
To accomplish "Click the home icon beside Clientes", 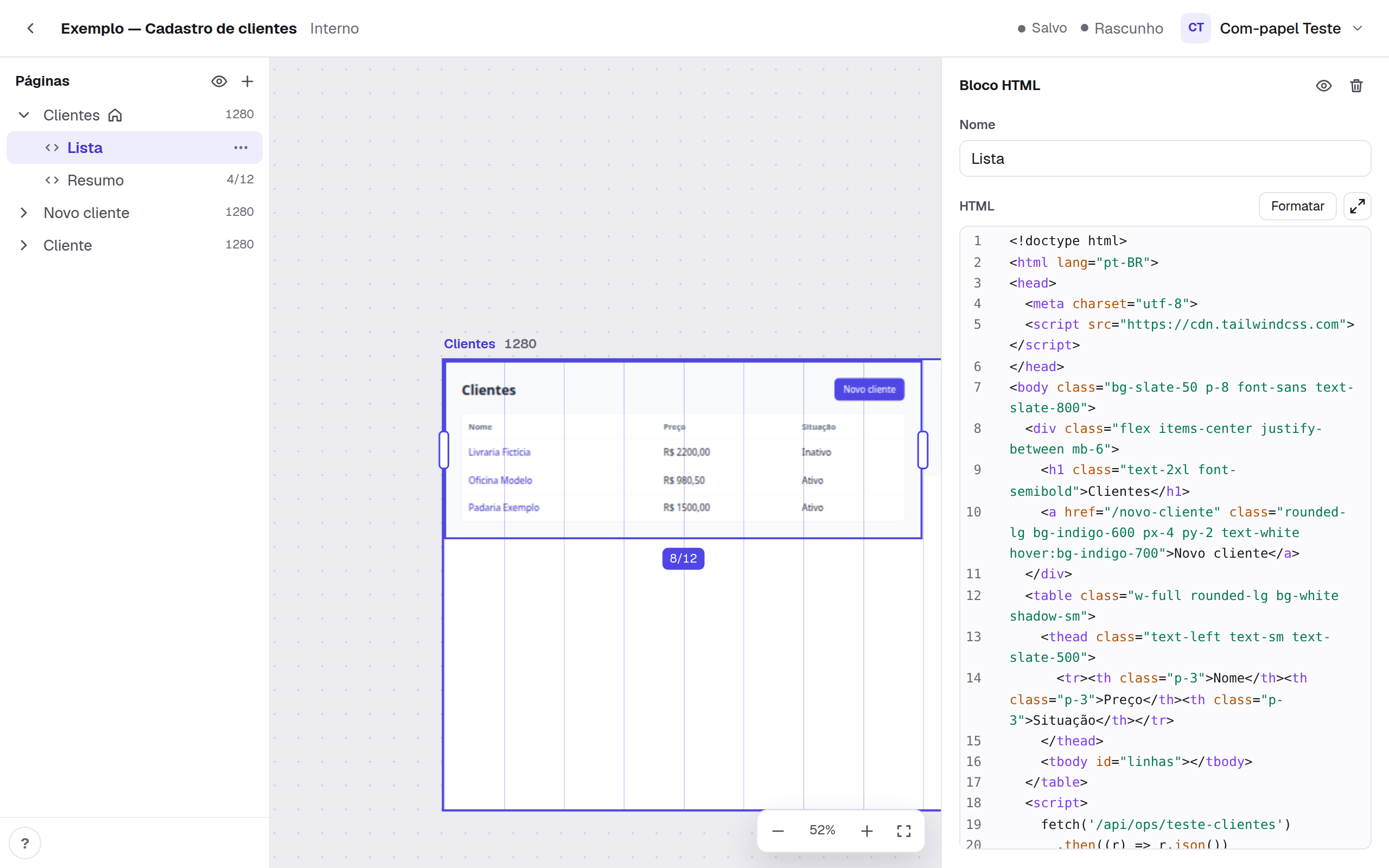I will click(x=115, y=115).
